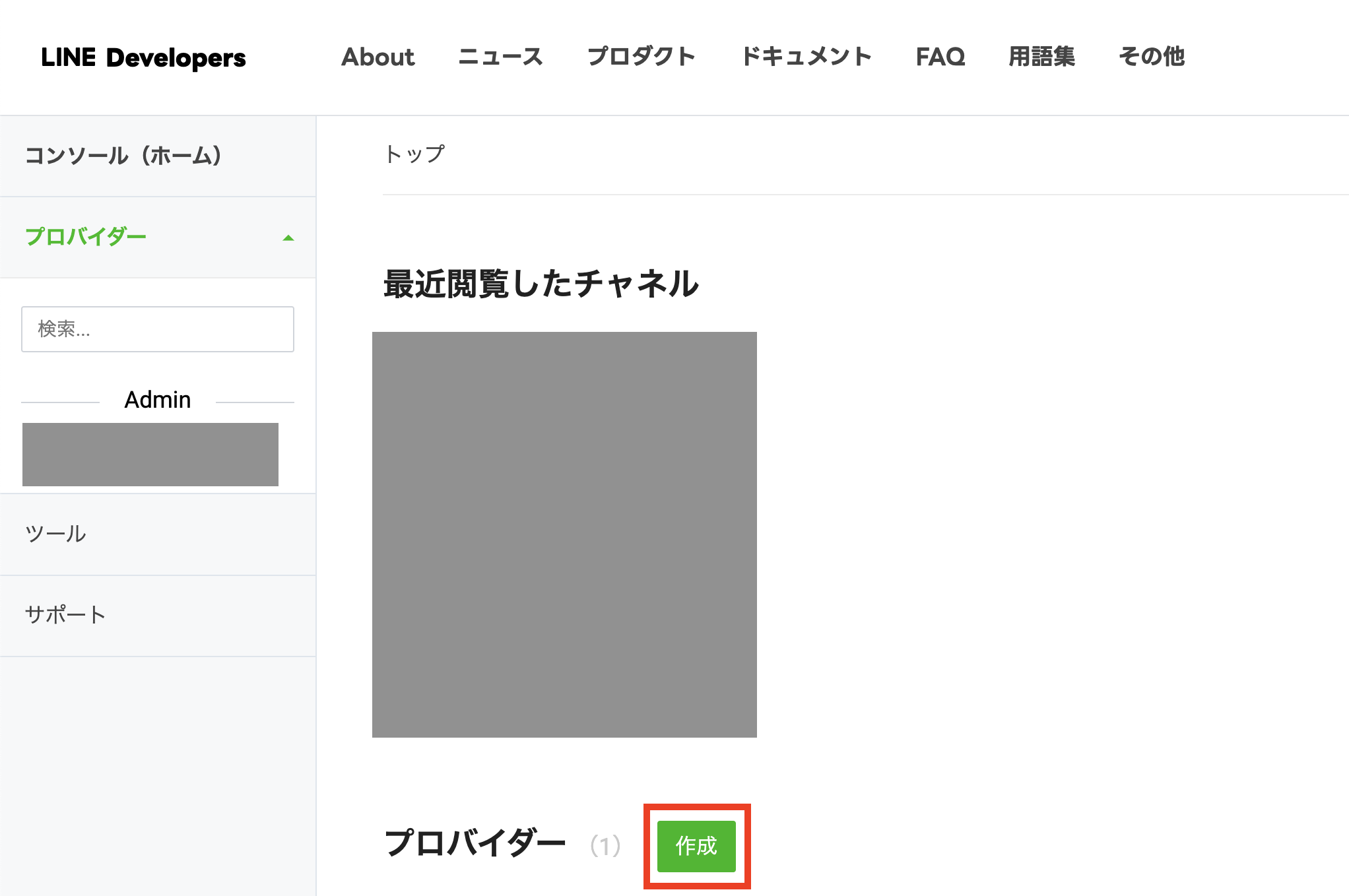Click the プロバイダー section heading
Screen dimensions: 1349x896
(x=475, y=844)
